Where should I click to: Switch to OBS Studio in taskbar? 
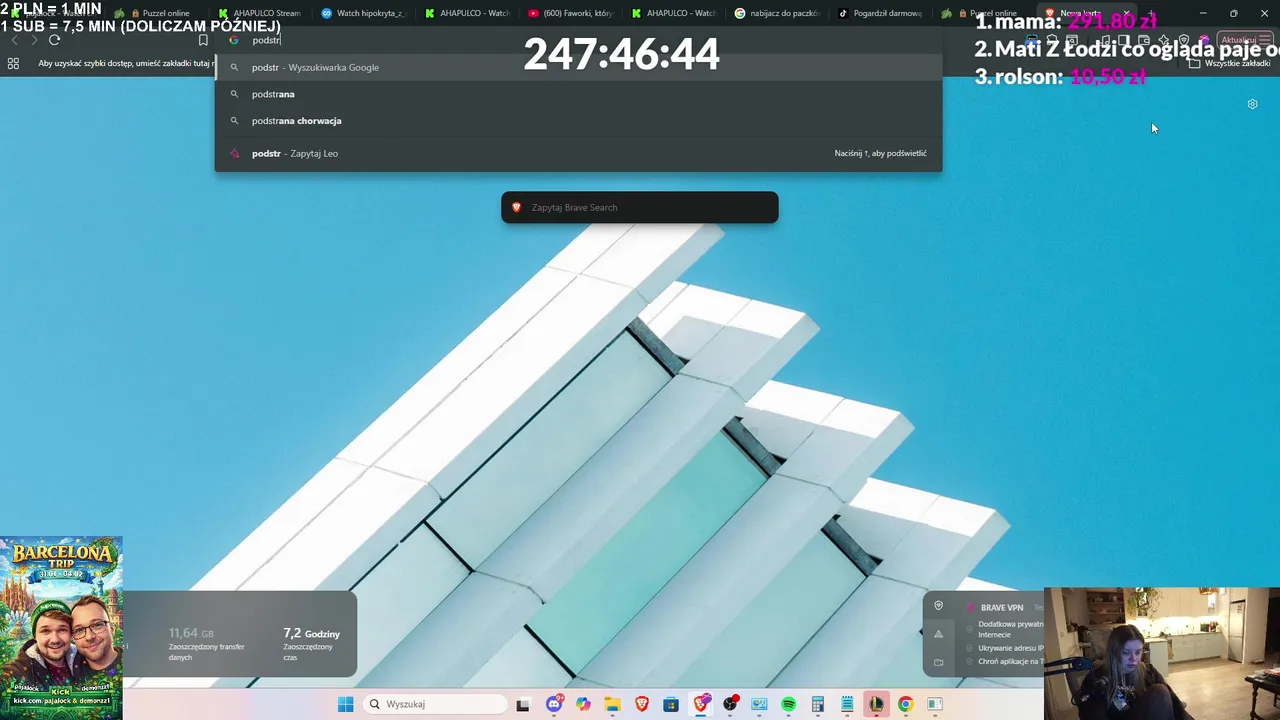tap(730, 704)
